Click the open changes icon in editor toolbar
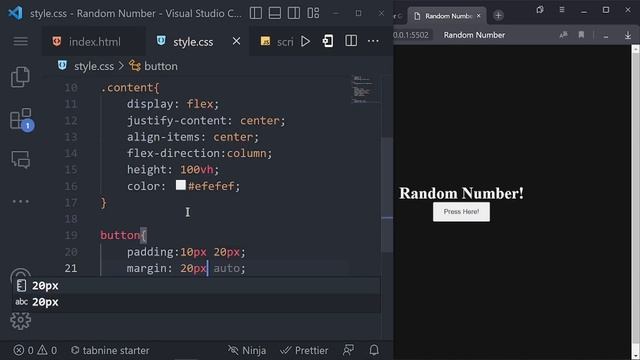The height and width of the screenshot is (360, 640). click(x=328, y=41)
